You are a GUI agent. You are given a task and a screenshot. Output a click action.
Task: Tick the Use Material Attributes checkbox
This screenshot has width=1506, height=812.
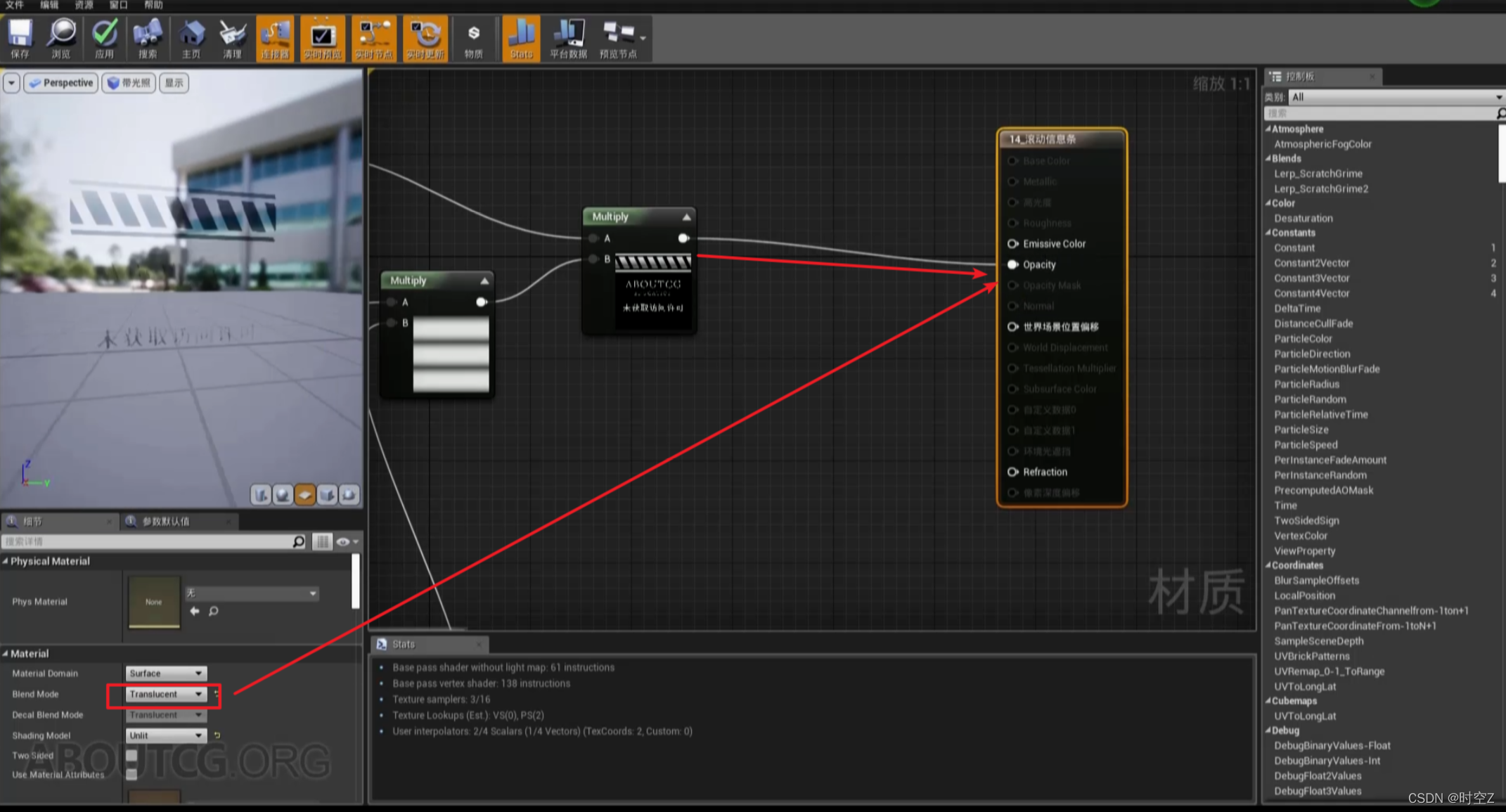tap(131, 774)
